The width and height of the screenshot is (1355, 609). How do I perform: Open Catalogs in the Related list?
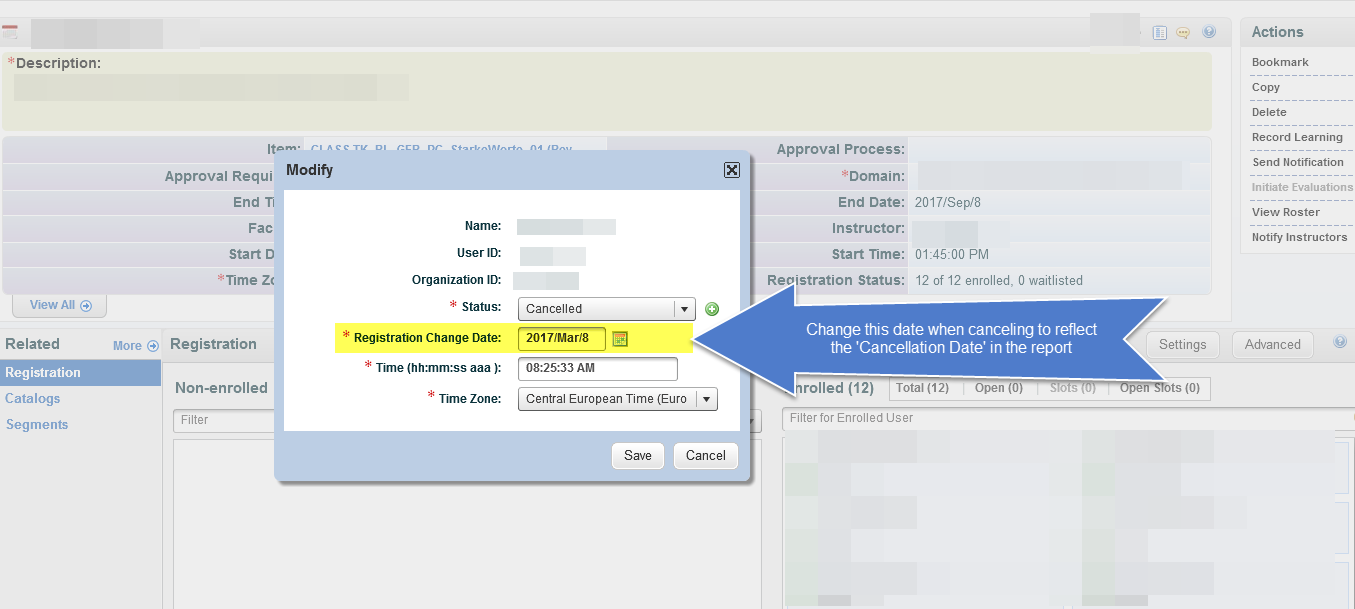click(33, 399)
